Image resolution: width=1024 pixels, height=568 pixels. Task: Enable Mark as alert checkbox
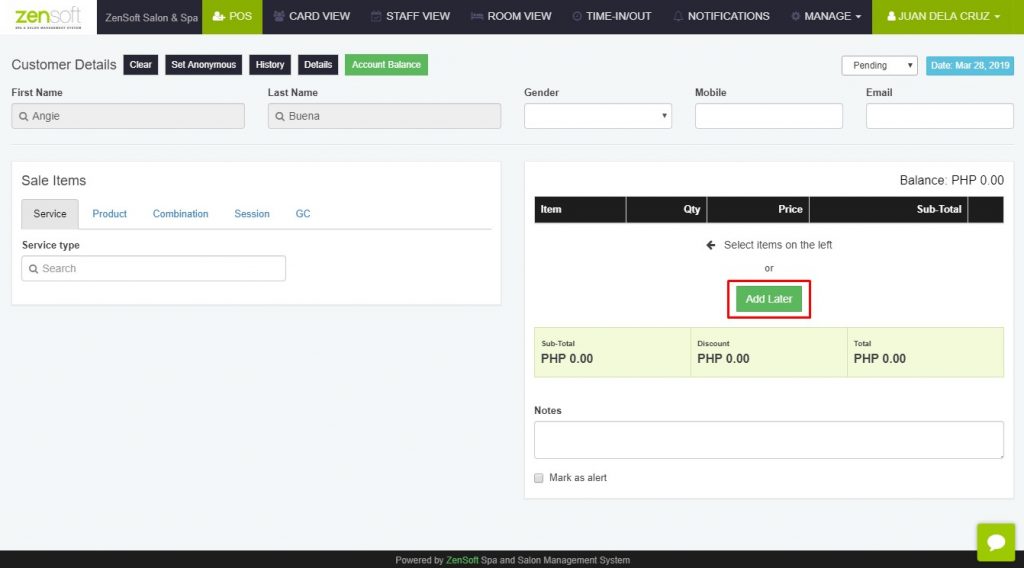[539, 478]
